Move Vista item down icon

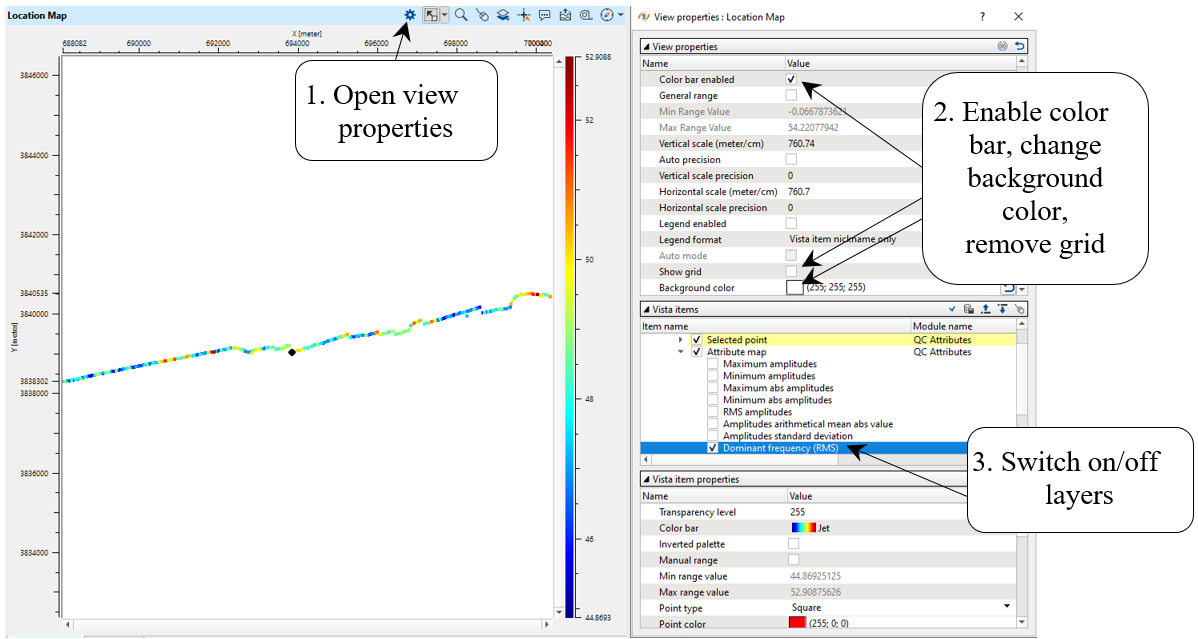tap(1002, 310)
